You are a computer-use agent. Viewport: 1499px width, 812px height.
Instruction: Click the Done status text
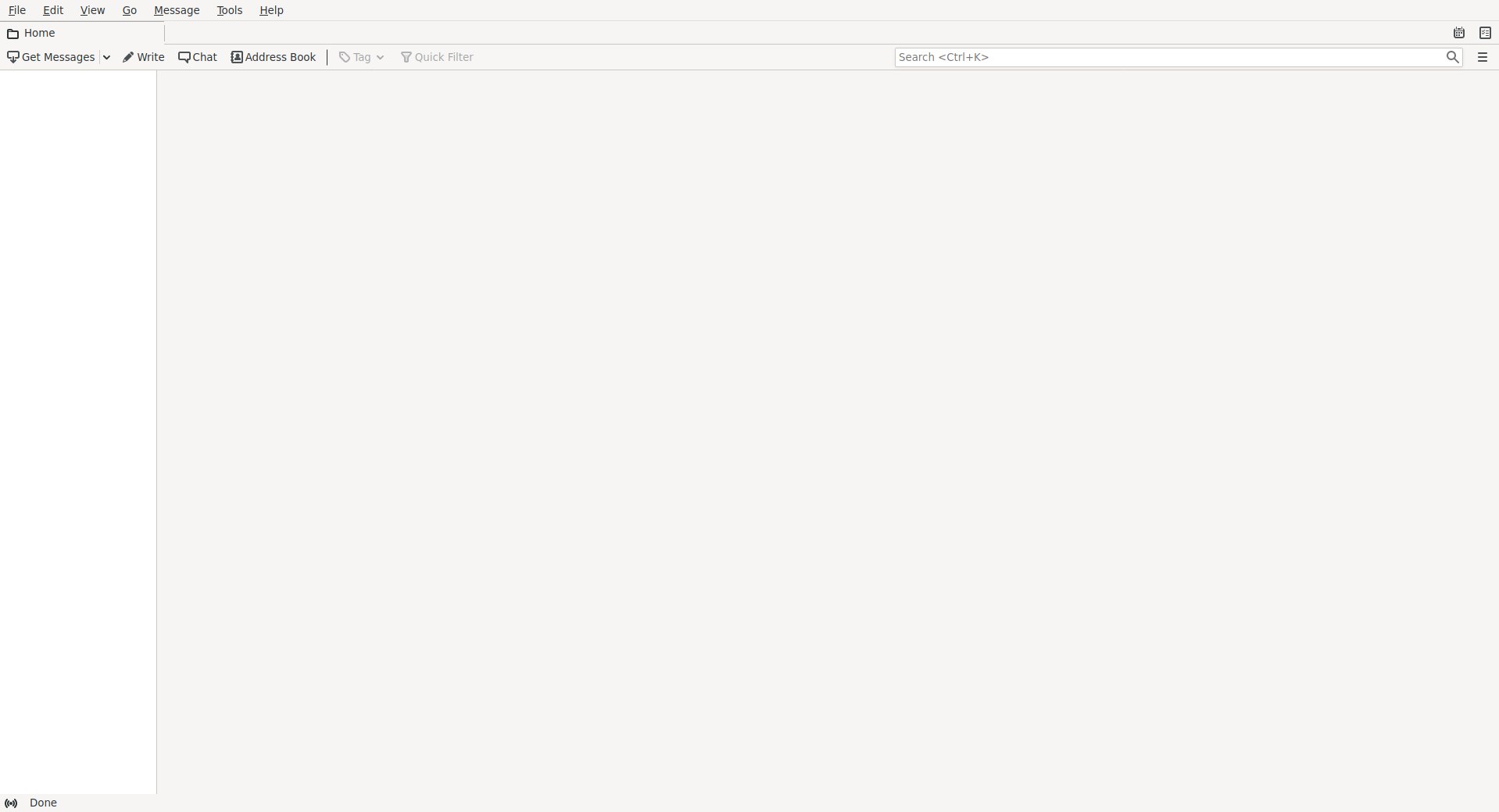[43, 803]
